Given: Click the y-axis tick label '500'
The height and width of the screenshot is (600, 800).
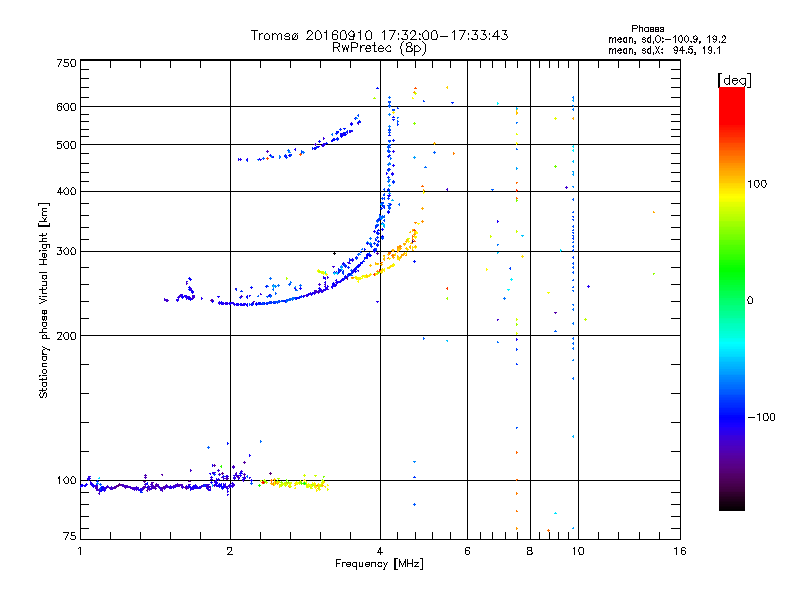Looking at the screenshot, I should 66,145.
